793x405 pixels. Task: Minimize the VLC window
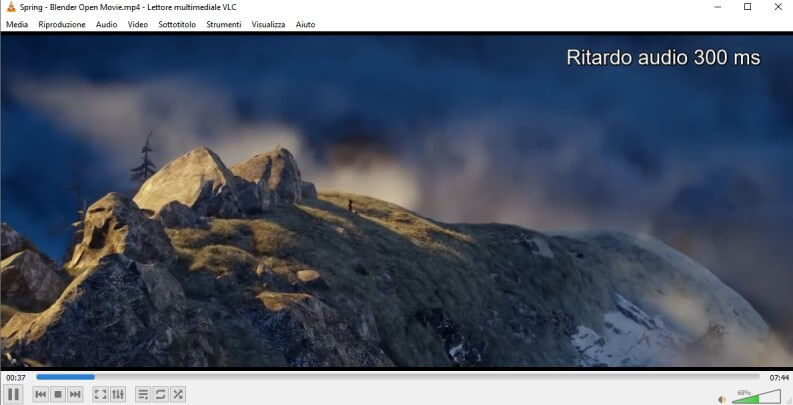click(717, 7)
